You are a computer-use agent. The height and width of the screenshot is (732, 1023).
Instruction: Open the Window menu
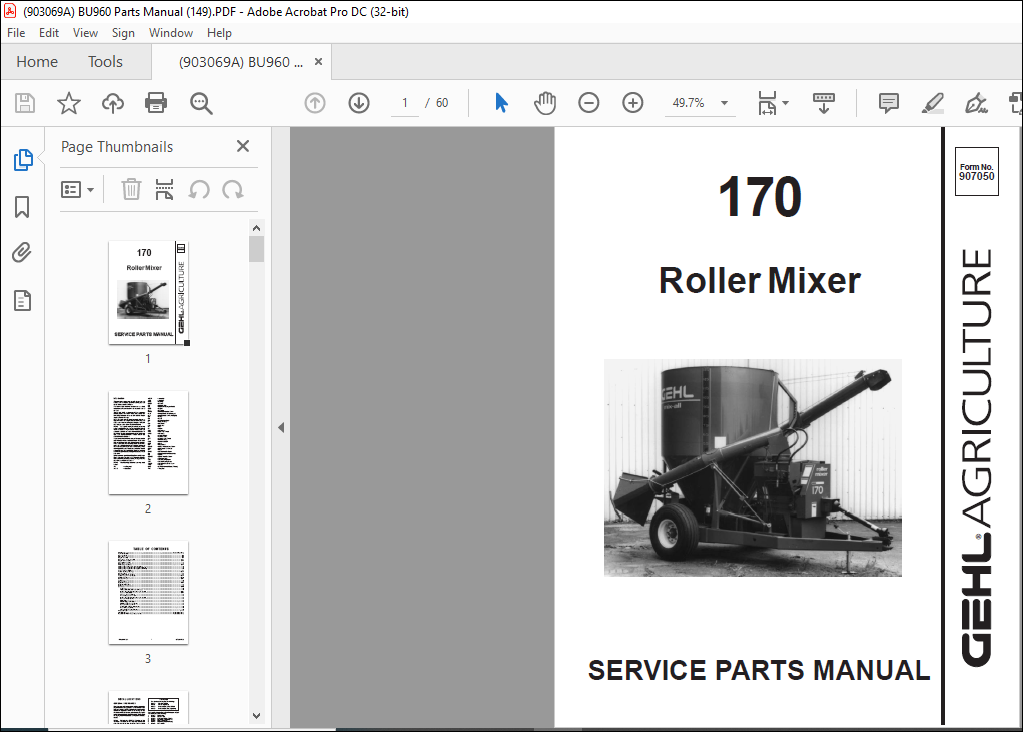[171, 33]
